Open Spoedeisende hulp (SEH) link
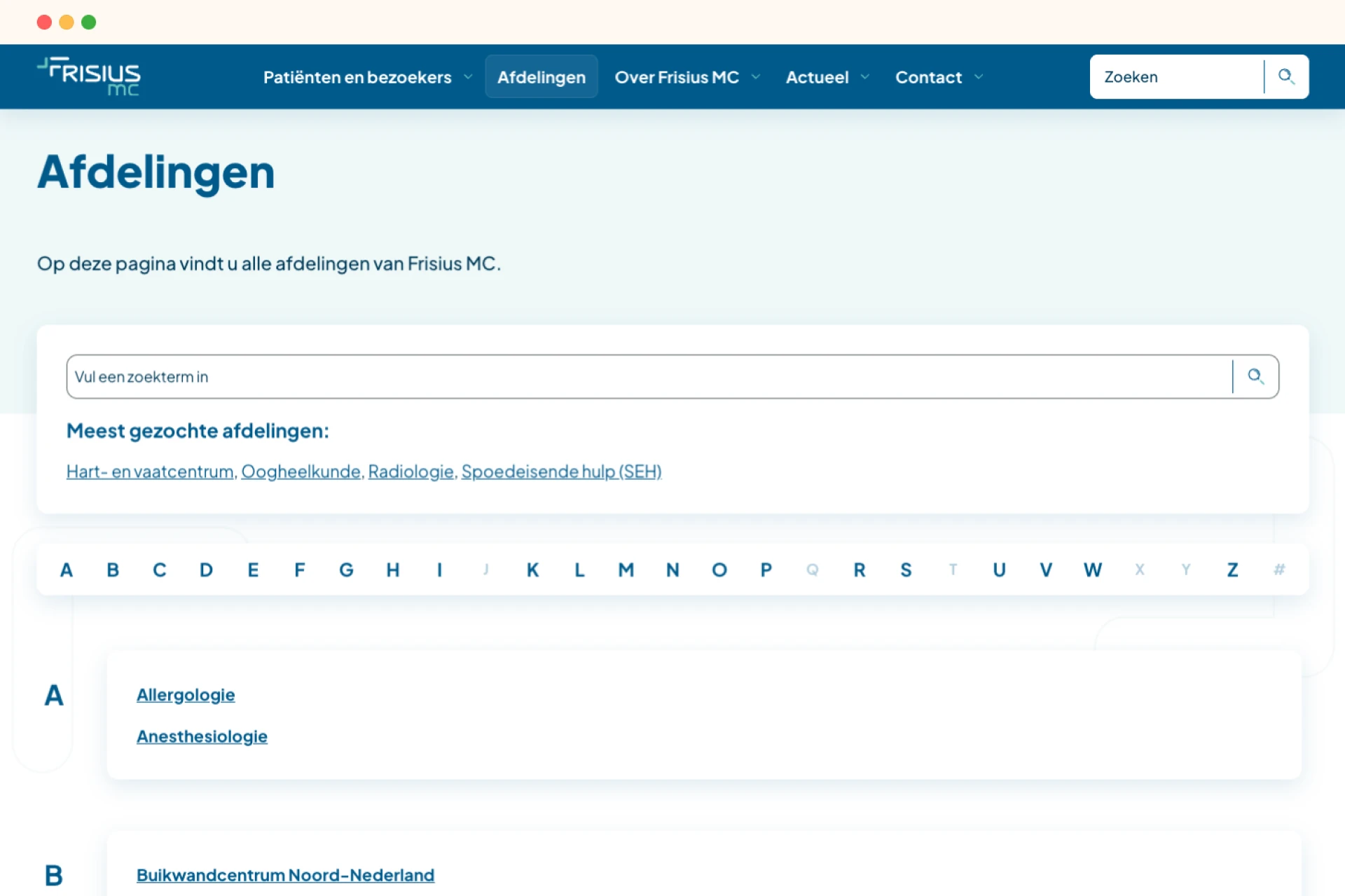This screenshot has width=1345, height=896. point(561,471)
